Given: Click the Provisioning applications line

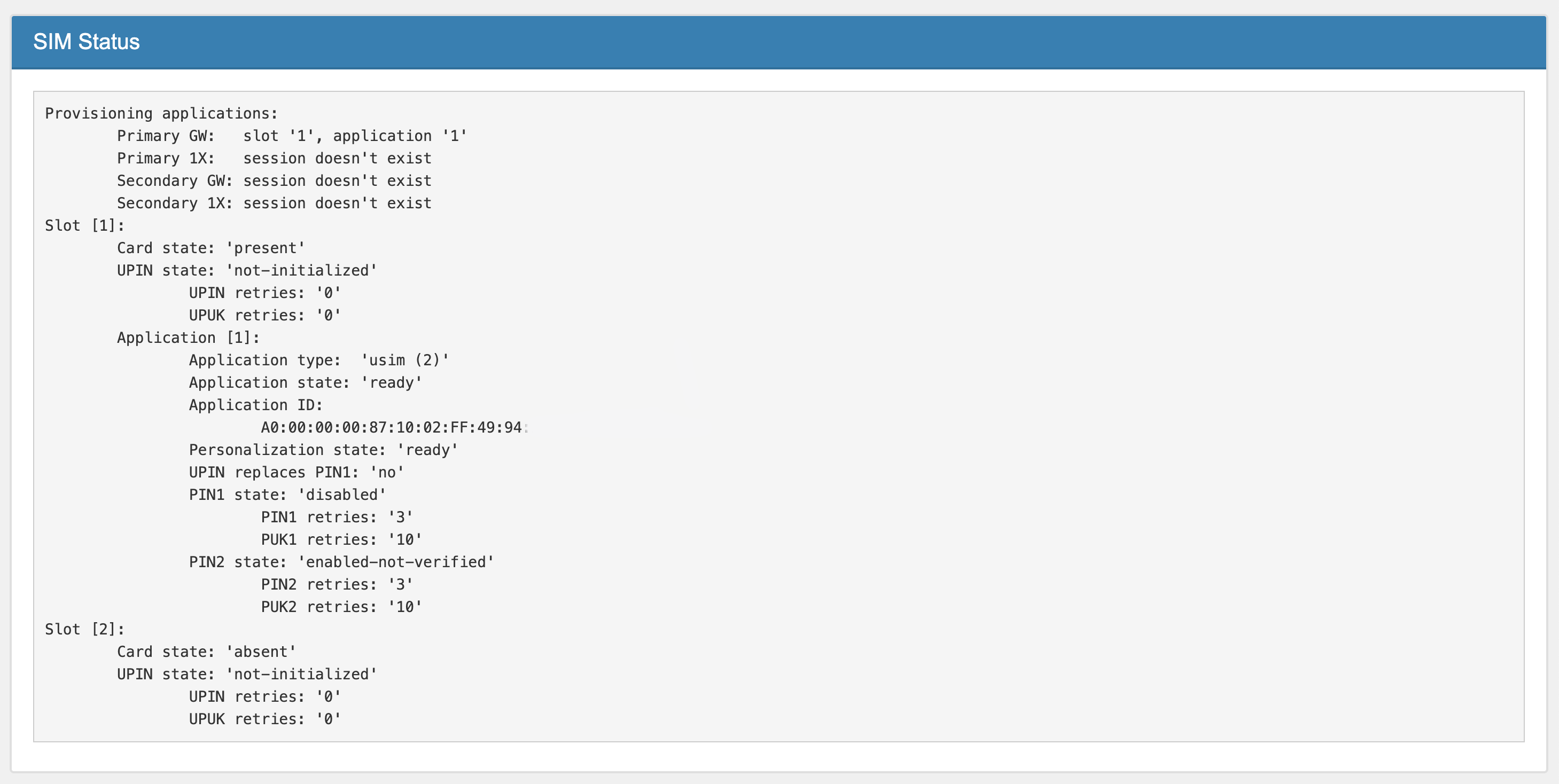Looking at the screenshot, I should coord(161,114).
